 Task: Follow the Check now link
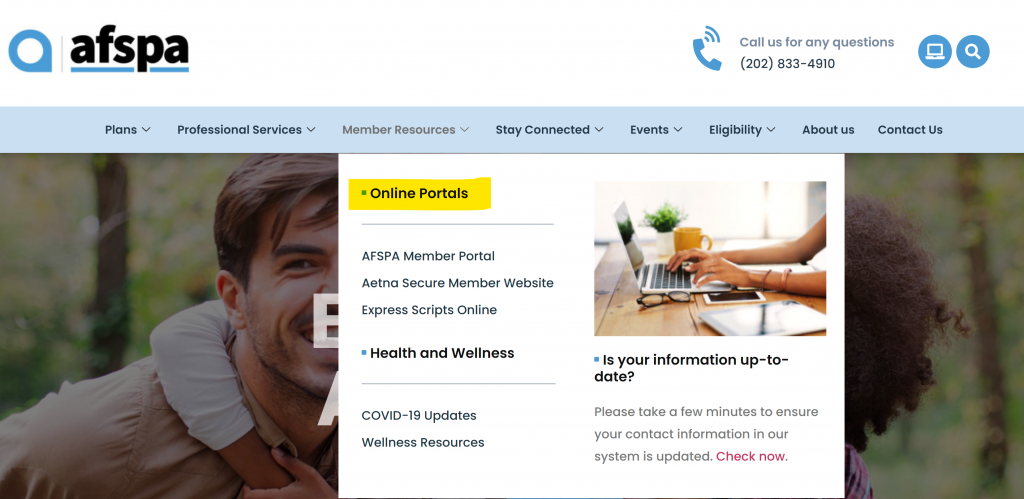(x=751, y=457)
